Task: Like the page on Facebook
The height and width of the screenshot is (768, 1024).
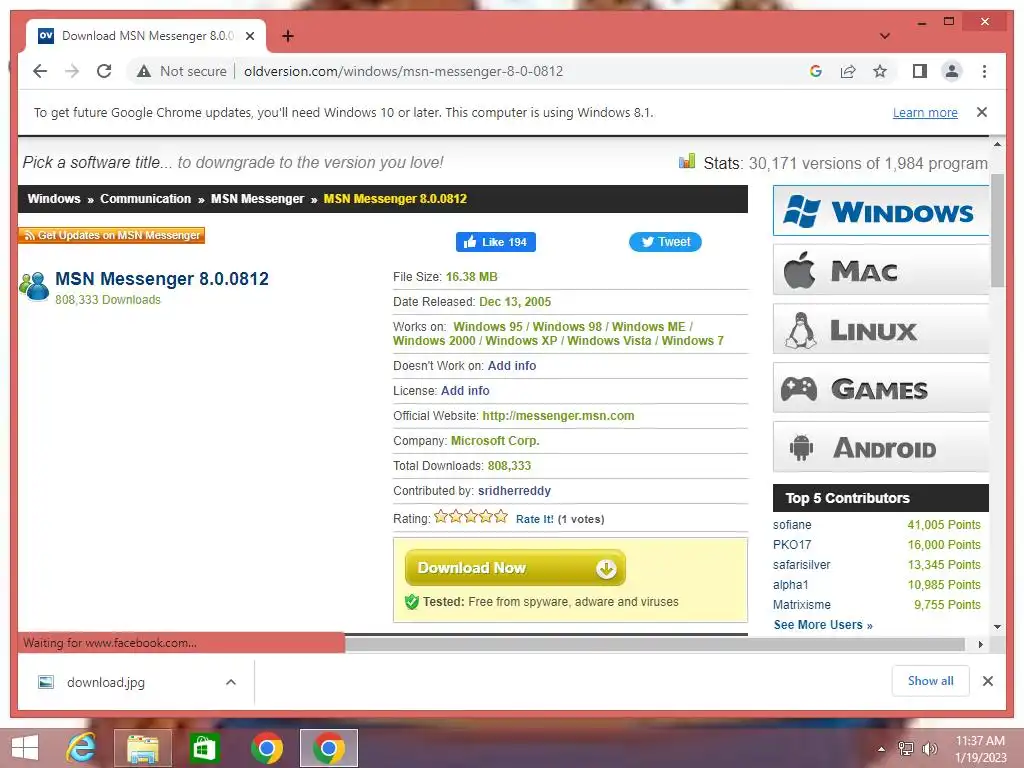Action: pos(496,242)
